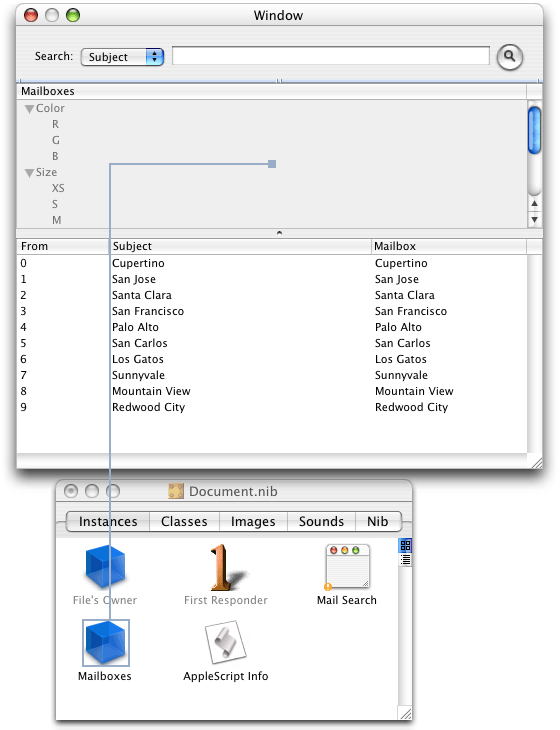Viewport: 560px width, 730px height.
Task: Select the San Francisco subject cell
Action: [x=148, y=311]
